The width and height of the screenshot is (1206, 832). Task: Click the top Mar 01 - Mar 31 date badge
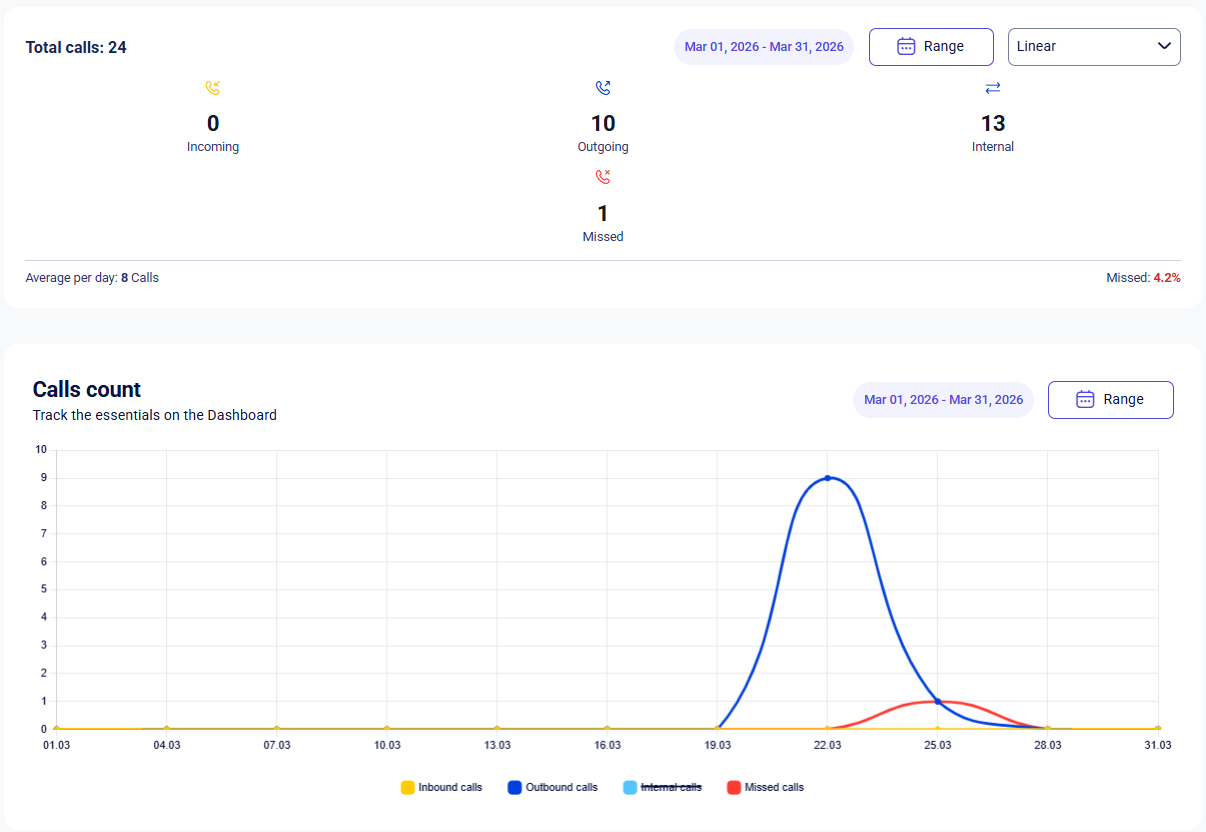click(x=764, y=47)
